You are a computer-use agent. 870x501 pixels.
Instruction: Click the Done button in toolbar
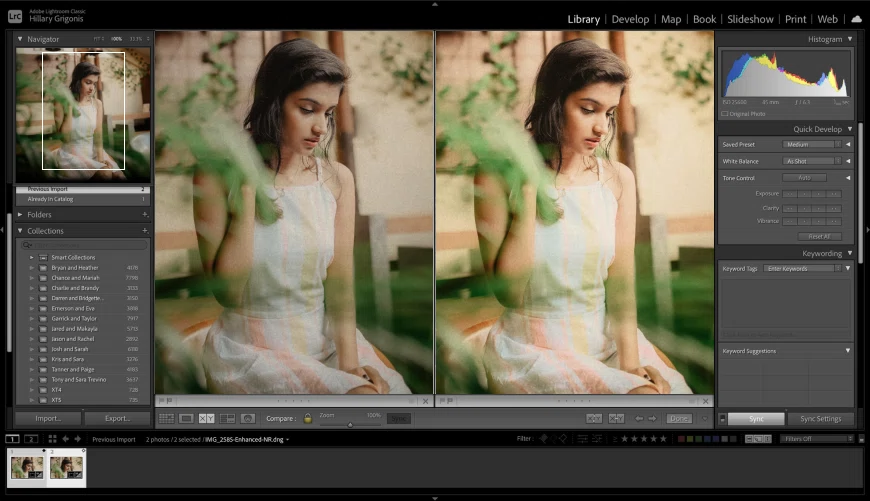679,418
